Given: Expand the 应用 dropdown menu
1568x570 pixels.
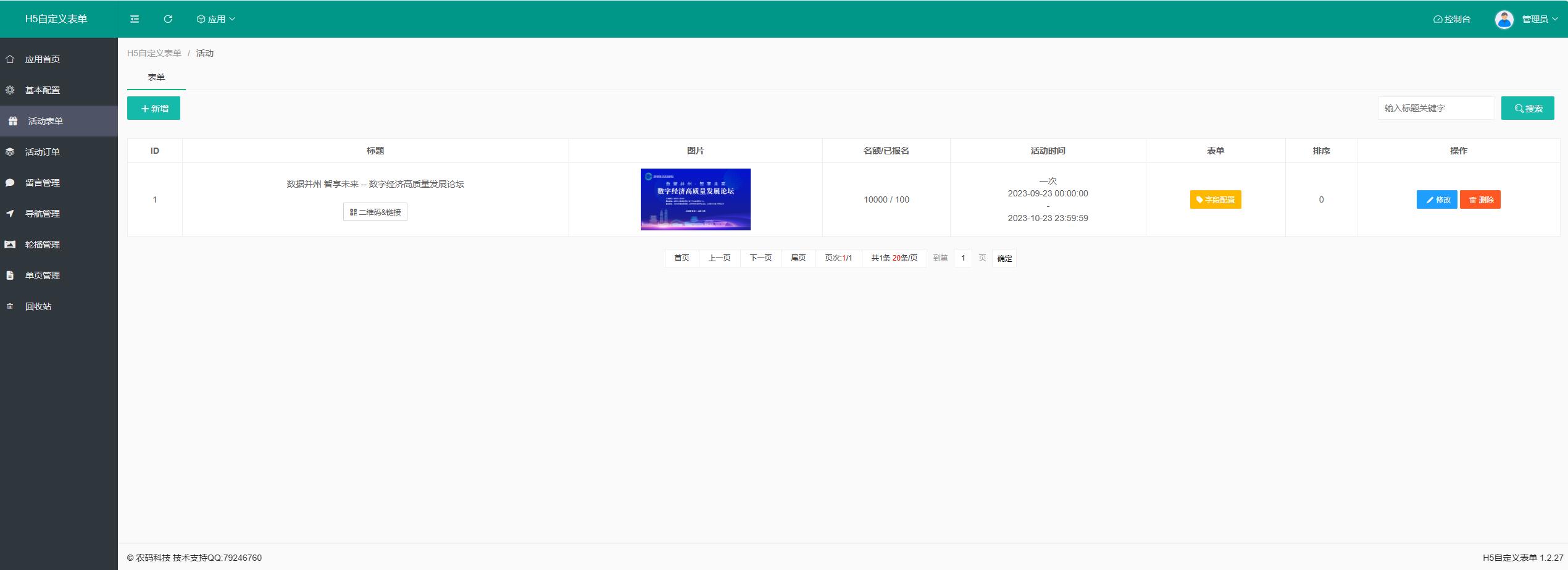Looking at the screenshot, I should pos(215,19).
